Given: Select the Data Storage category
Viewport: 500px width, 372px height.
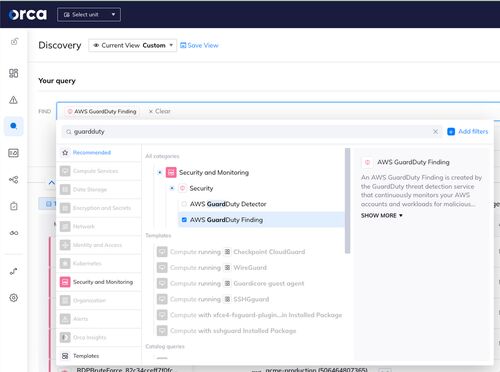Looking at the screenshot, I should click(x=99, y=190).
